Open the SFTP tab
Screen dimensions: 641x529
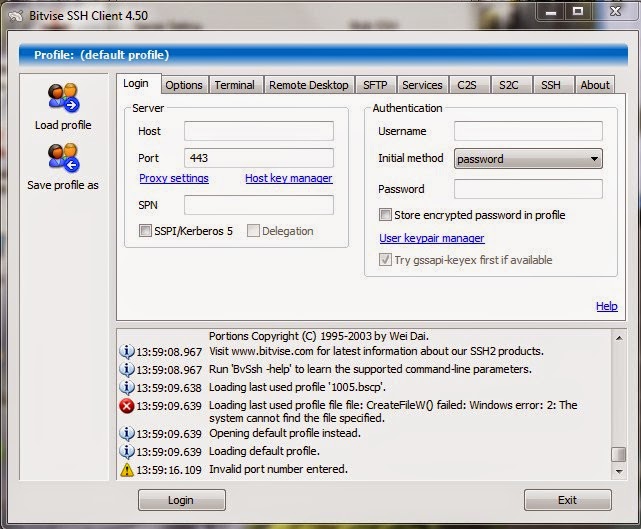pyautogui.click(x=375, y=85)
